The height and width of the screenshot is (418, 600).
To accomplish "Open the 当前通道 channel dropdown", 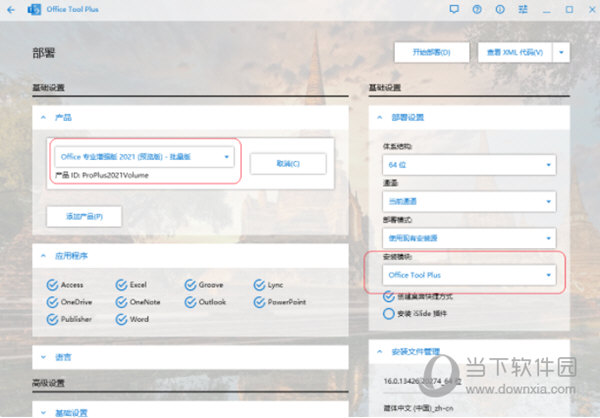I will coord(469,201).
